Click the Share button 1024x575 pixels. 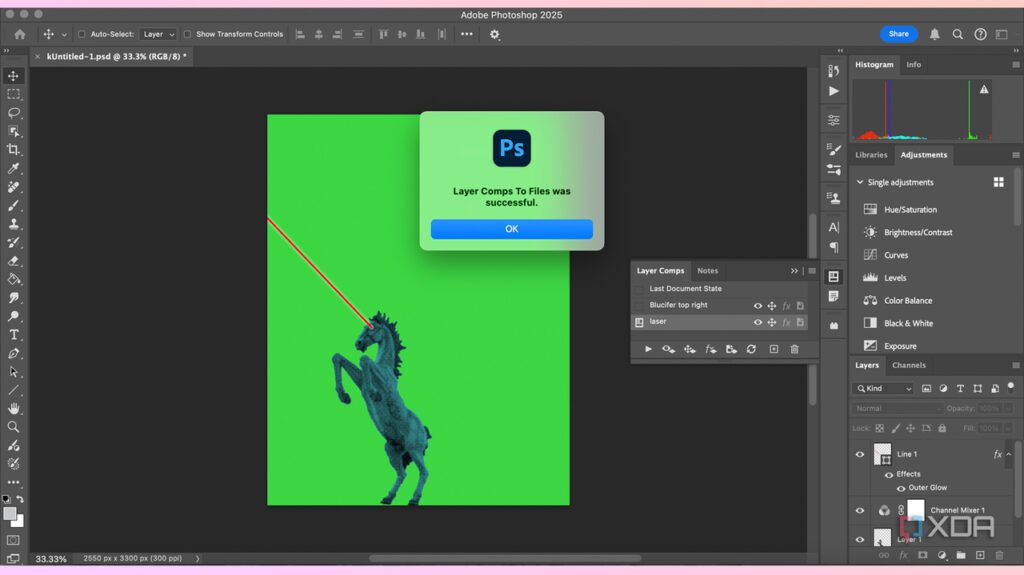coord(899,34)
